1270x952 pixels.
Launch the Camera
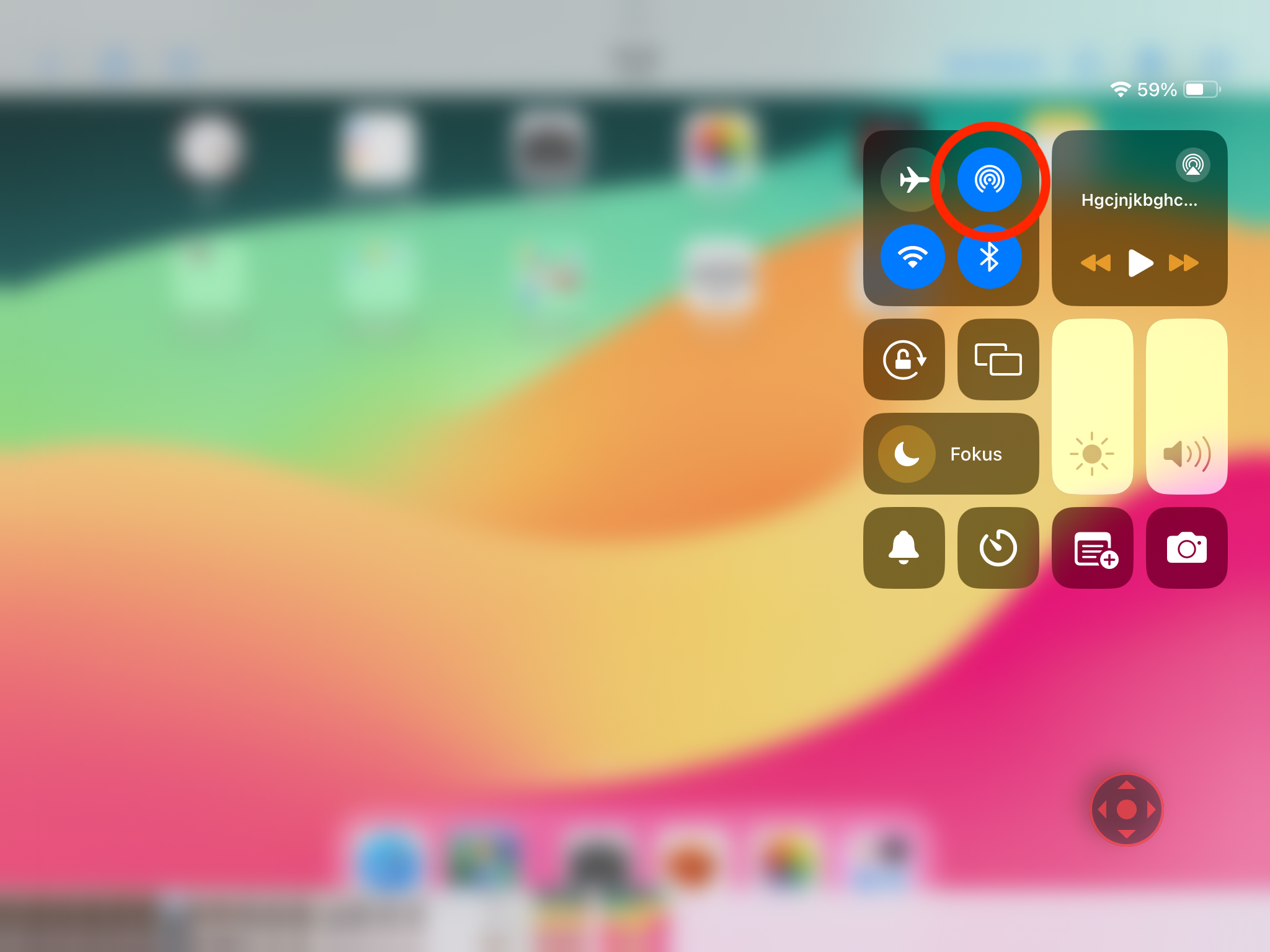point(1186,548)
